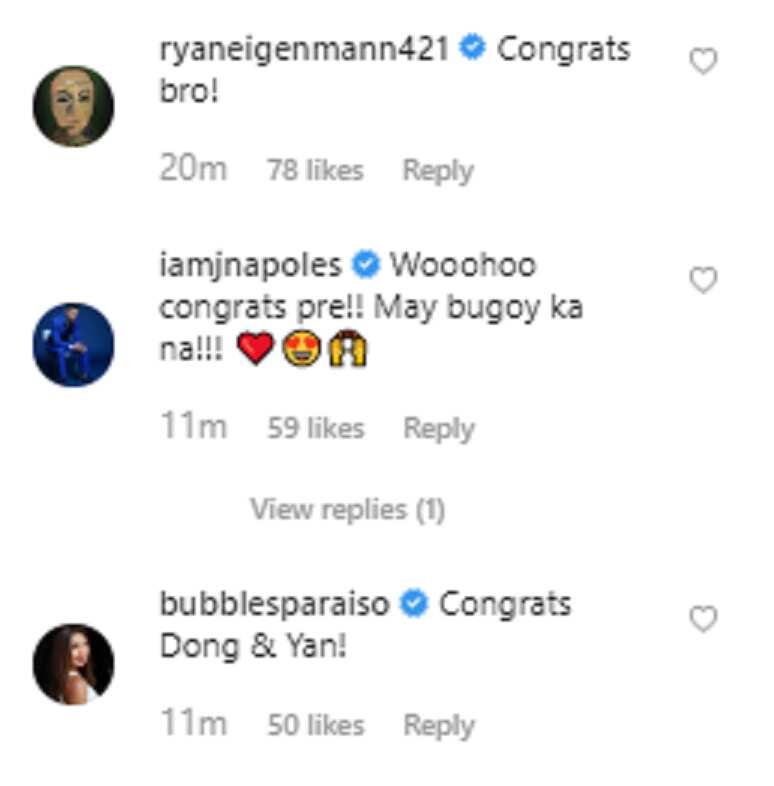Open the bubblesparaiso username link
This screenshot has width=774, height=786.
tap(274, 604)
